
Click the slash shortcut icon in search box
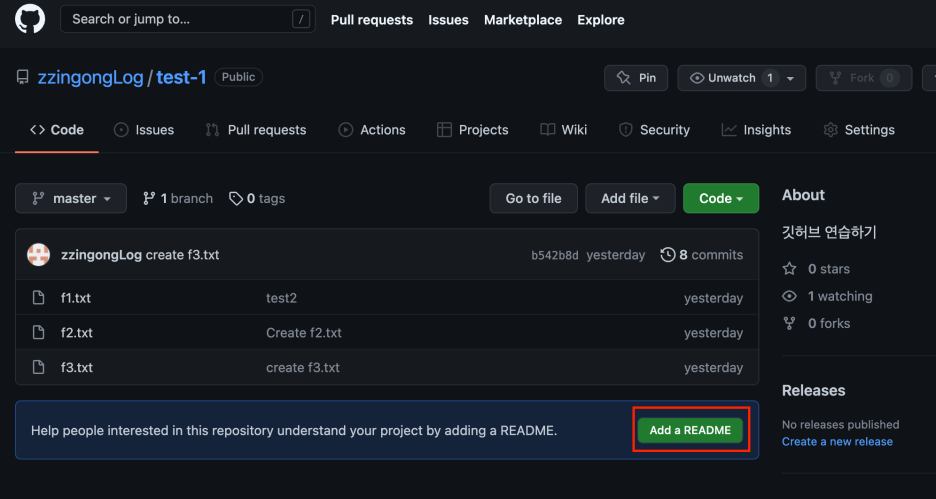click(x=301, y=20)
